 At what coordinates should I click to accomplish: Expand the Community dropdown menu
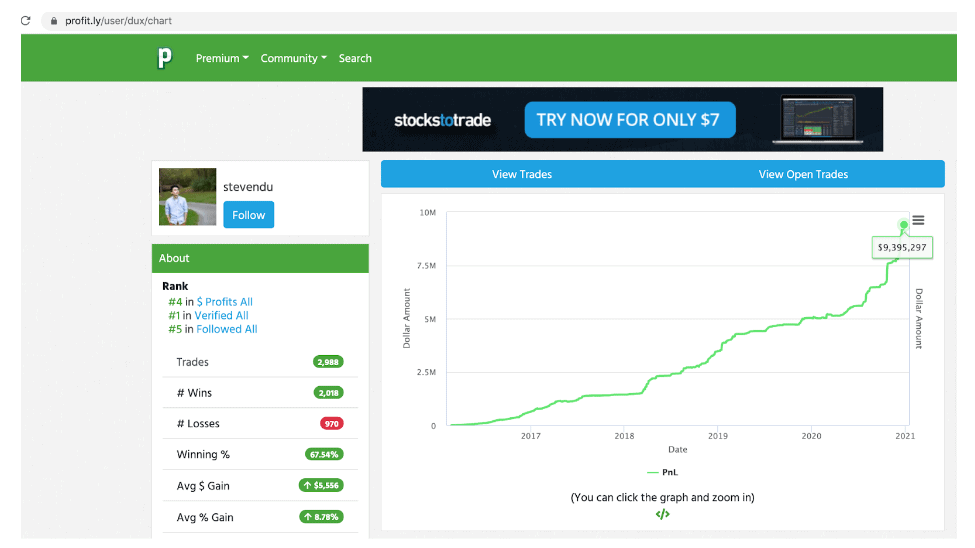293,58
